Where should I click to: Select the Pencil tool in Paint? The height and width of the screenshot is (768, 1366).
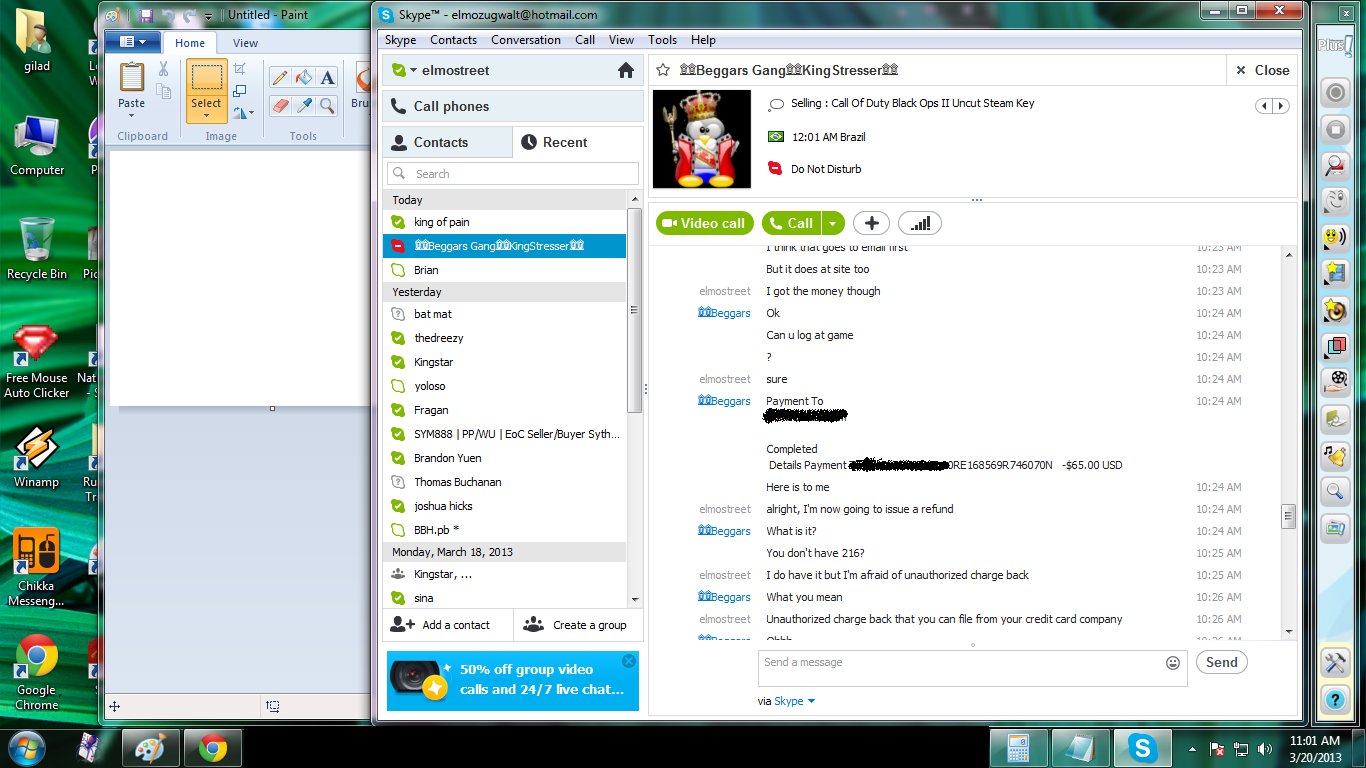coord(280,77)
